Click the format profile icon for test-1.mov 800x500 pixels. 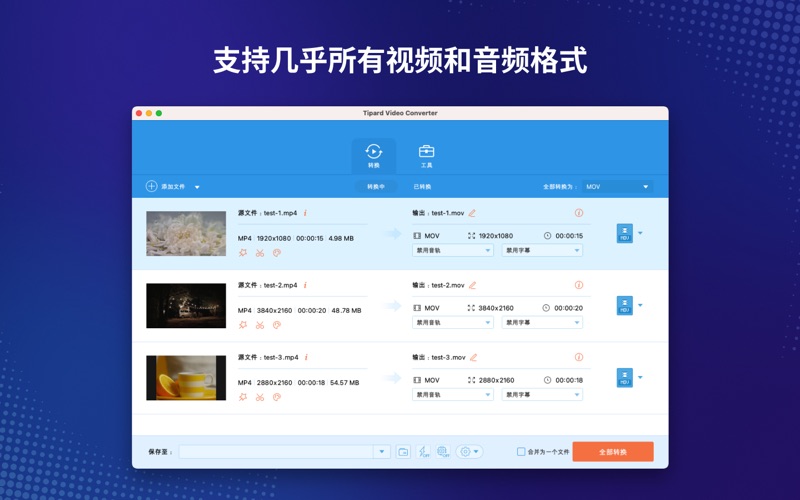624,233
